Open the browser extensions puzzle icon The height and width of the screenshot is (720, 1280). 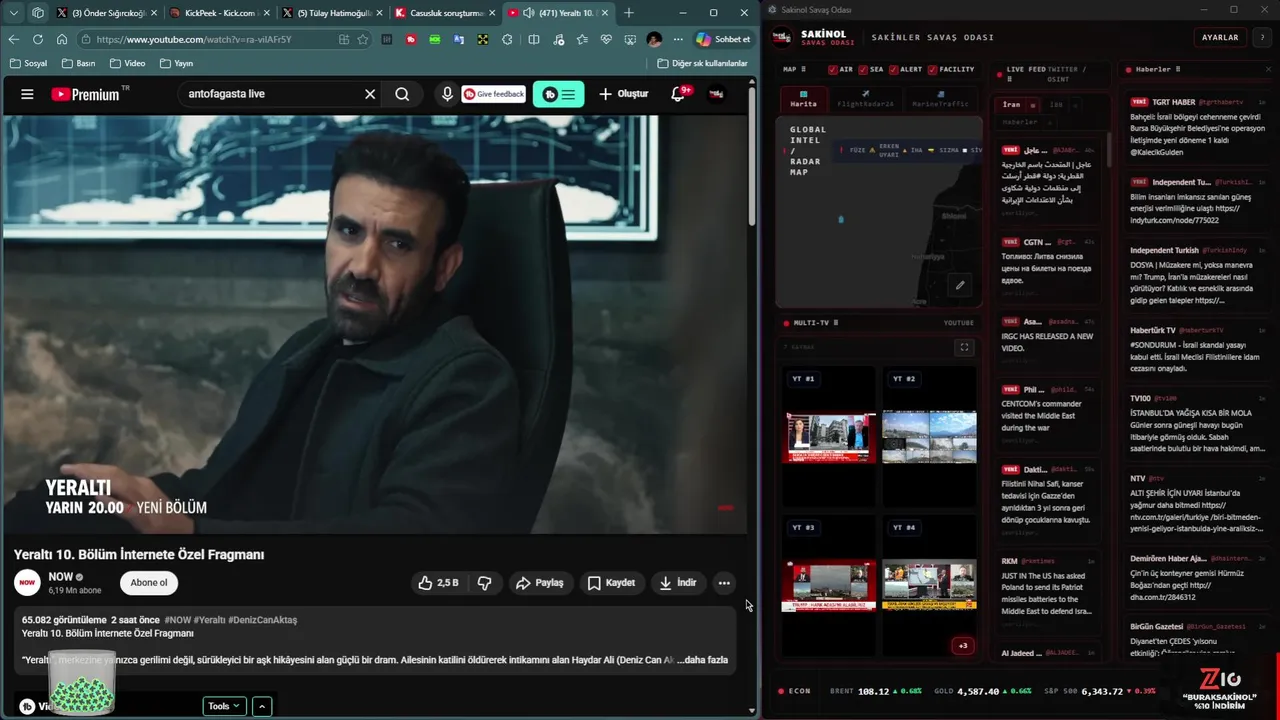[507, 39]
